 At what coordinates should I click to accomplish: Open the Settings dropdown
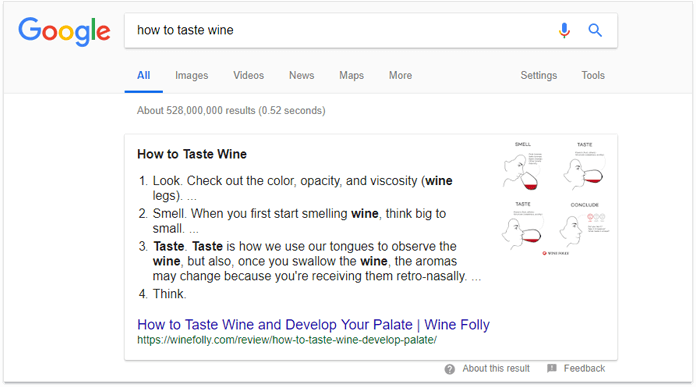click(x=538, y=75)
